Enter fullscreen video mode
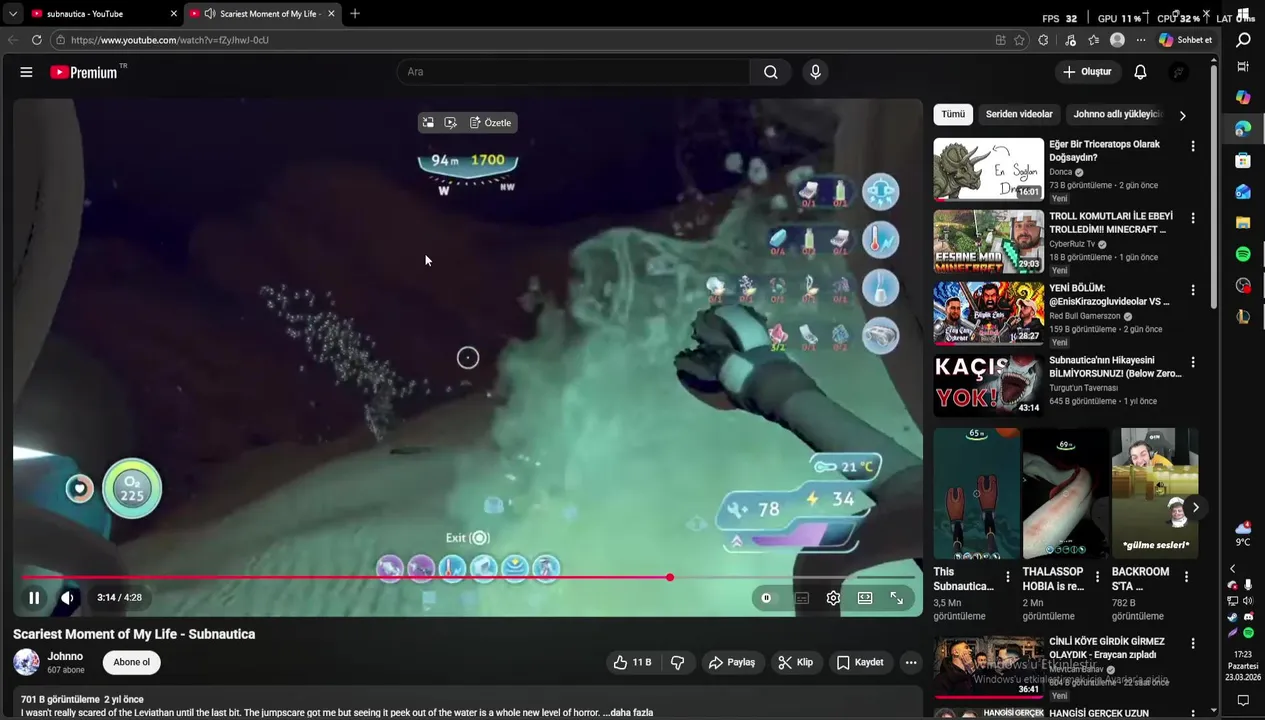The height and width of the screenshot is (720, 1265). click(897, 598)
